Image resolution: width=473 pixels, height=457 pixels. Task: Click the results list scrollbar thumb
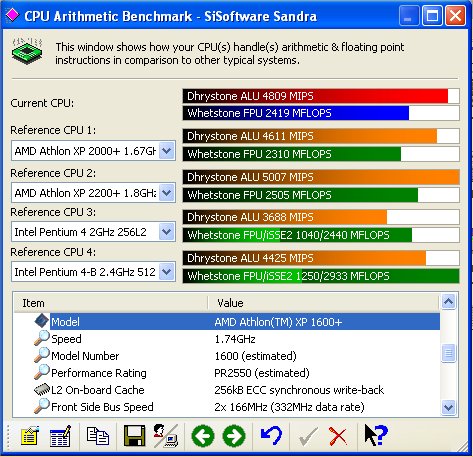pyautogui.click(x=448, y=353)
